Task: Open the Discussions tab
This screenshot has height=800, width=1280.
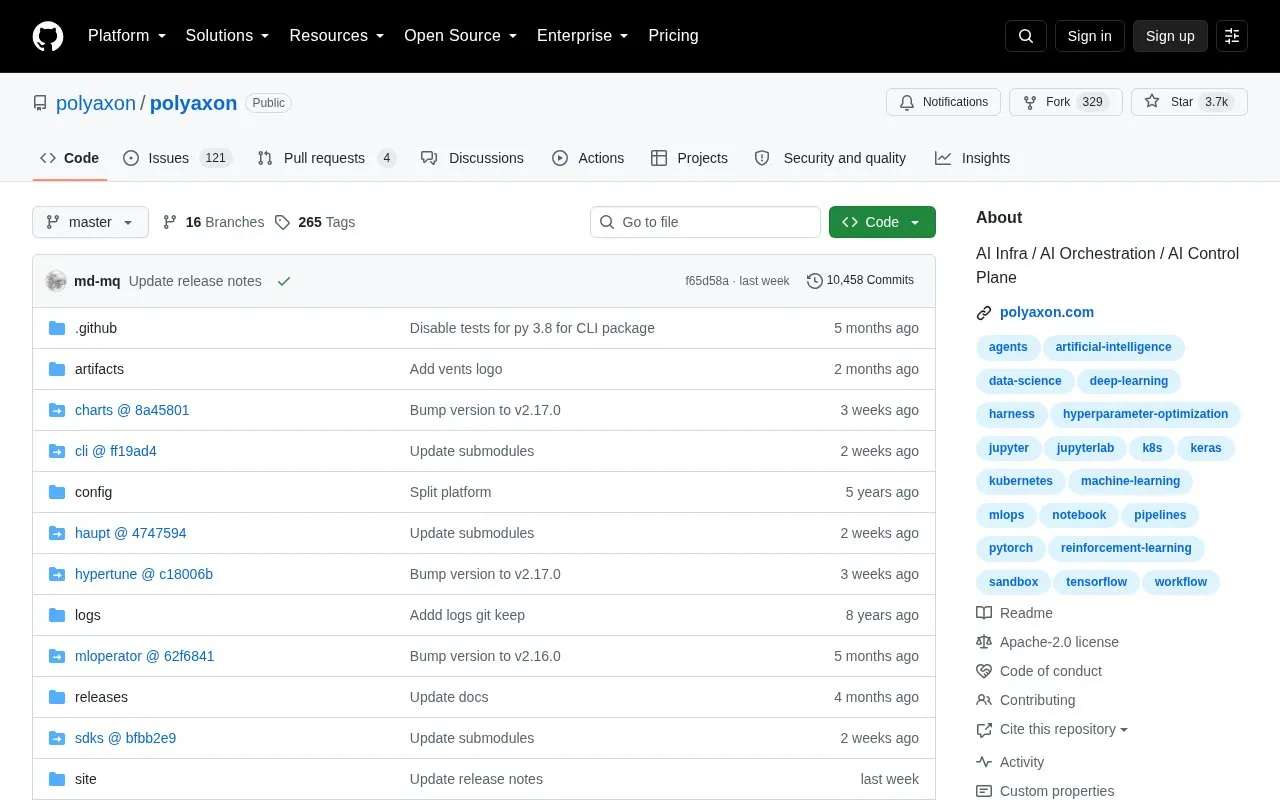Action: (472, 158)
